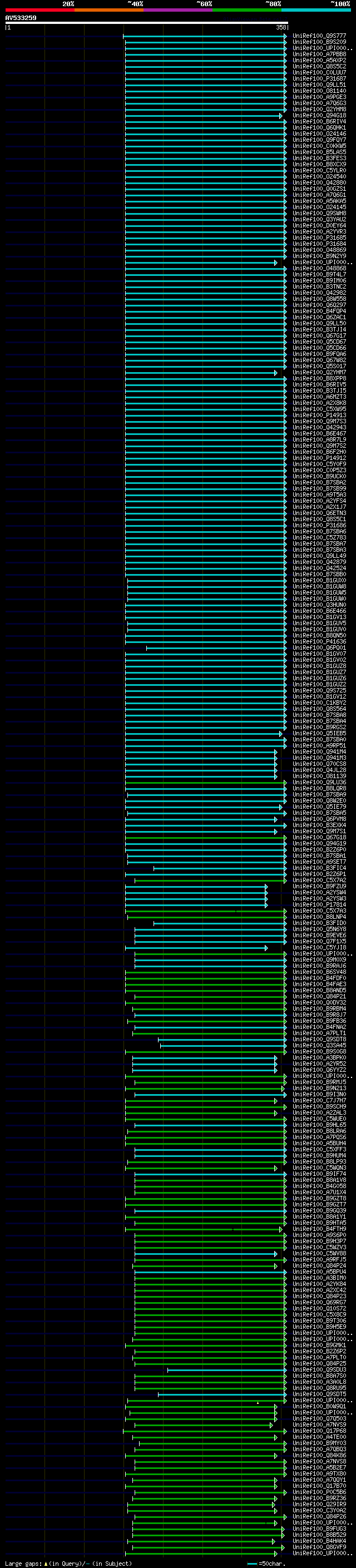This screenshot has height=1568, width=356.
Task: Click label UniRef100_Q94G18
Action: pos(319,116)
